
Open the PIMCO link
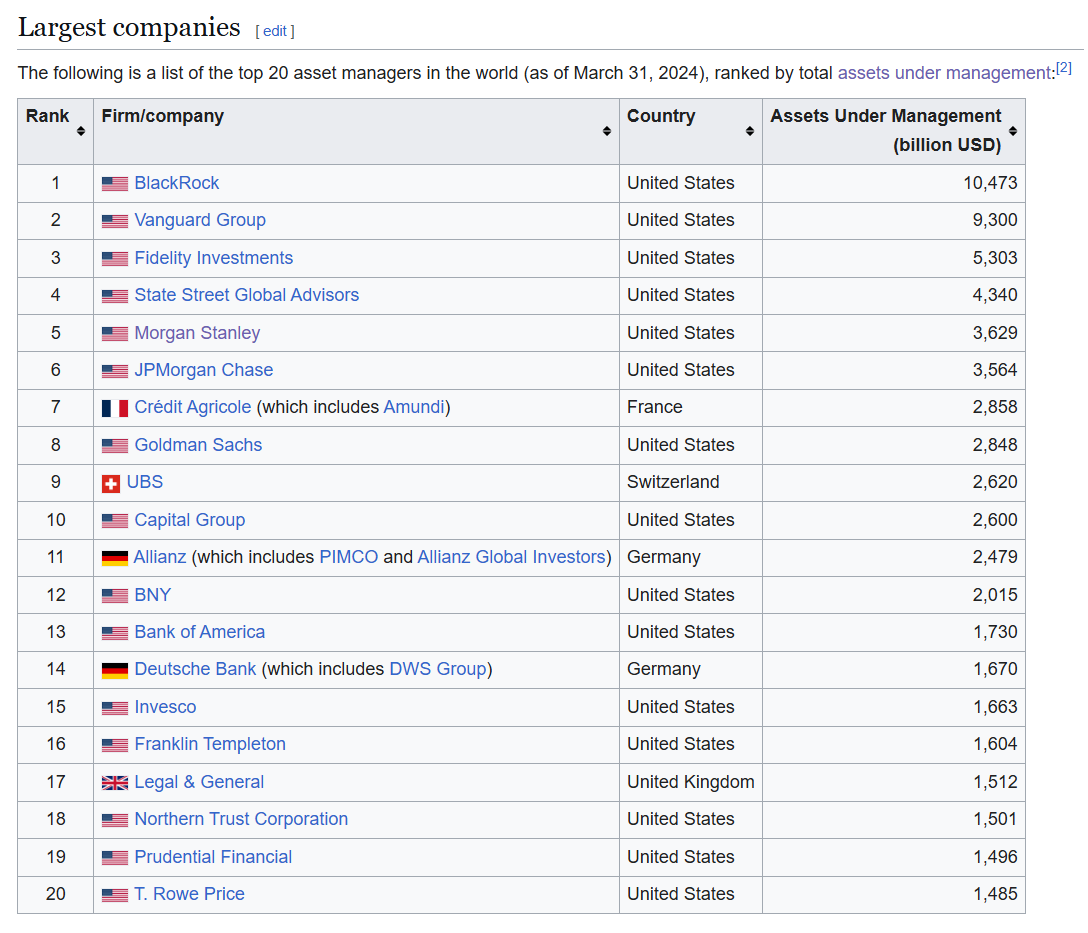tap(348, 557)
